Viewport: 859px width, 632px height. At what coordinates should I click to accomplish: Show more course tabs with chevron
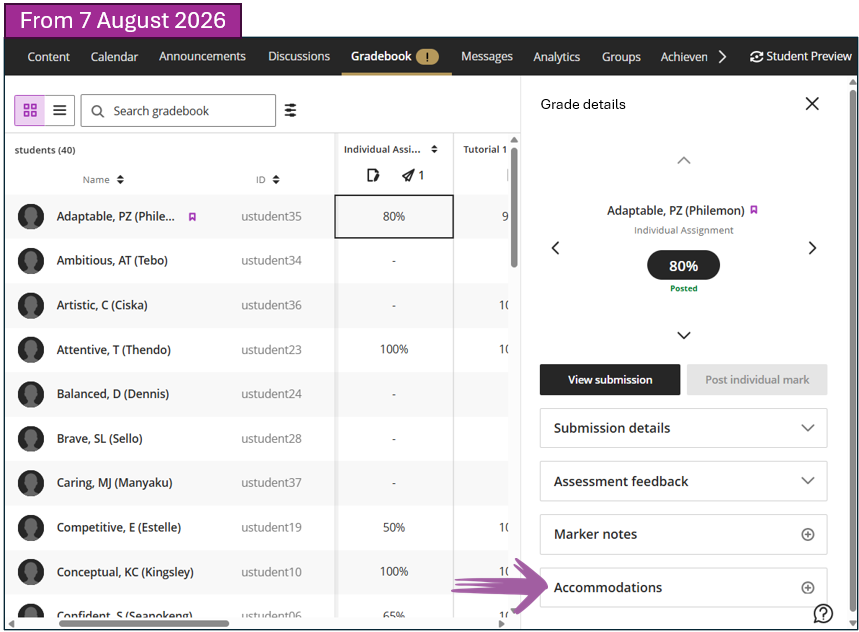[722, 57]
